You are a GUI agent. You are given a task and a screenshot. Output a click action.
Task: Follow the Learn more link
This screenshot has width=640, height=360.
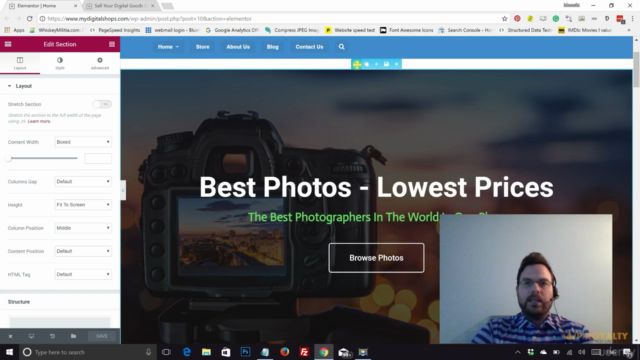click(39, 121)
